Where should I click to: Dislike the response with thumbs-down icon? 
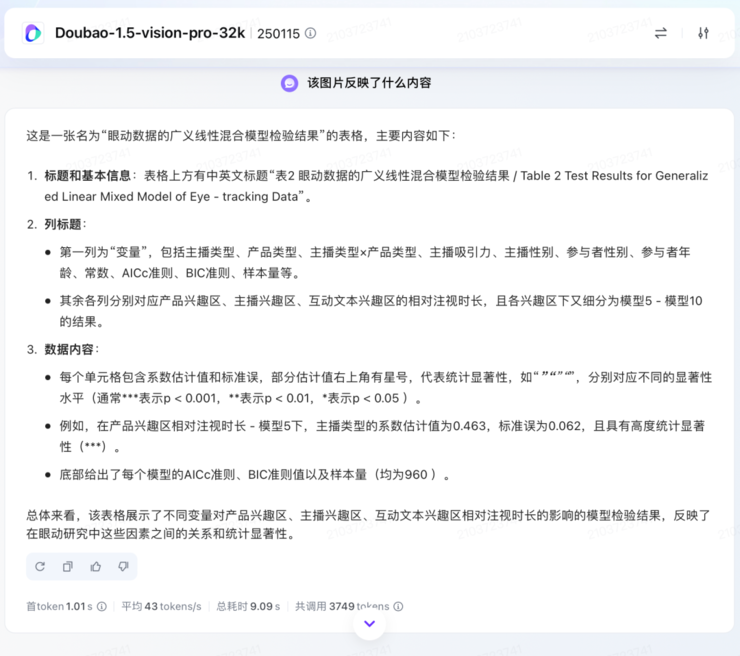click(123, 567)
